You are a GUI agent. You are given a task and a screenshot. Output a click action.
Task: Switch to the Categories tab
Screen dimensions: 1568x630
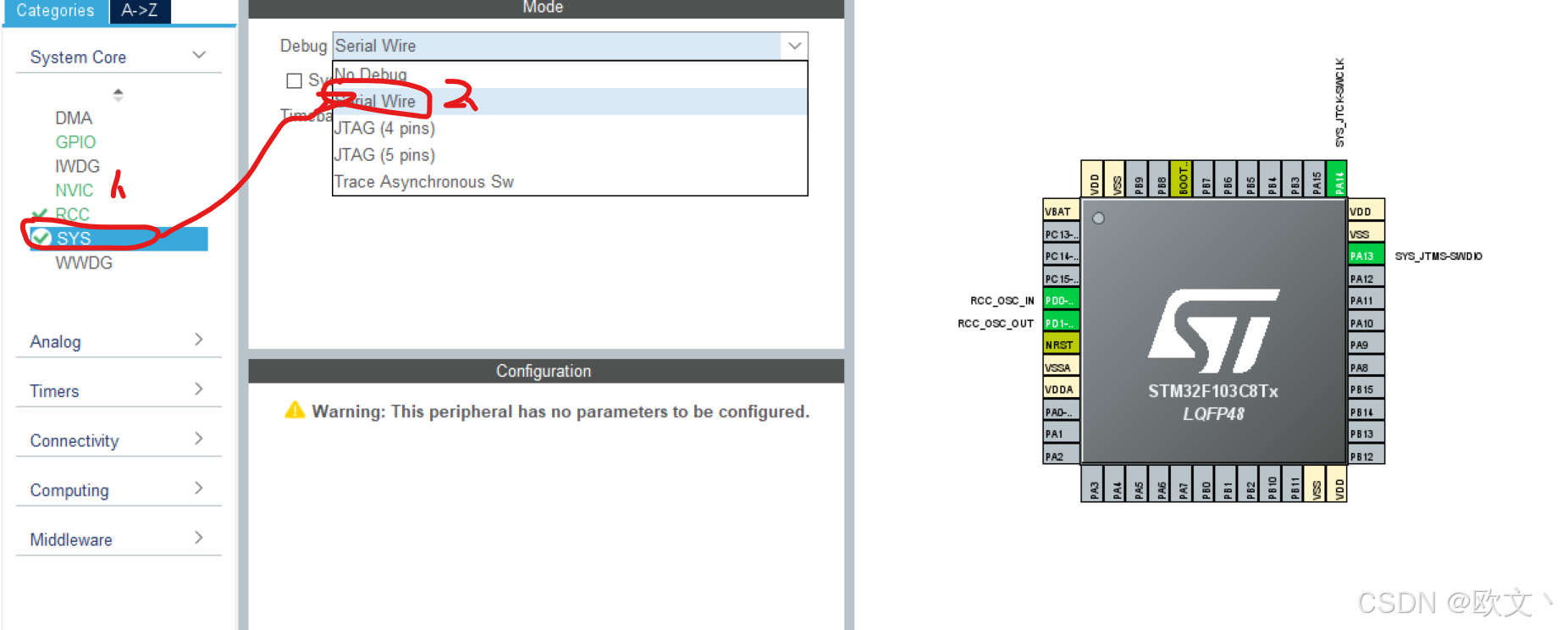[x=55, y=11]
